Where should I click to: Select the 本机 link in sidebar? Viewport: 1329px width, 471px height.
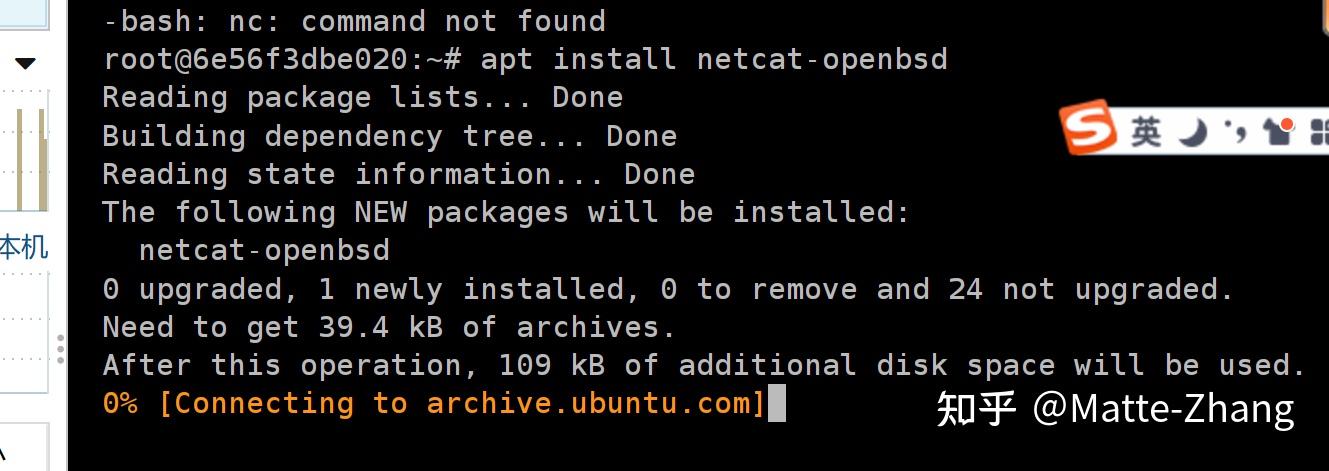tap(24, 247)
